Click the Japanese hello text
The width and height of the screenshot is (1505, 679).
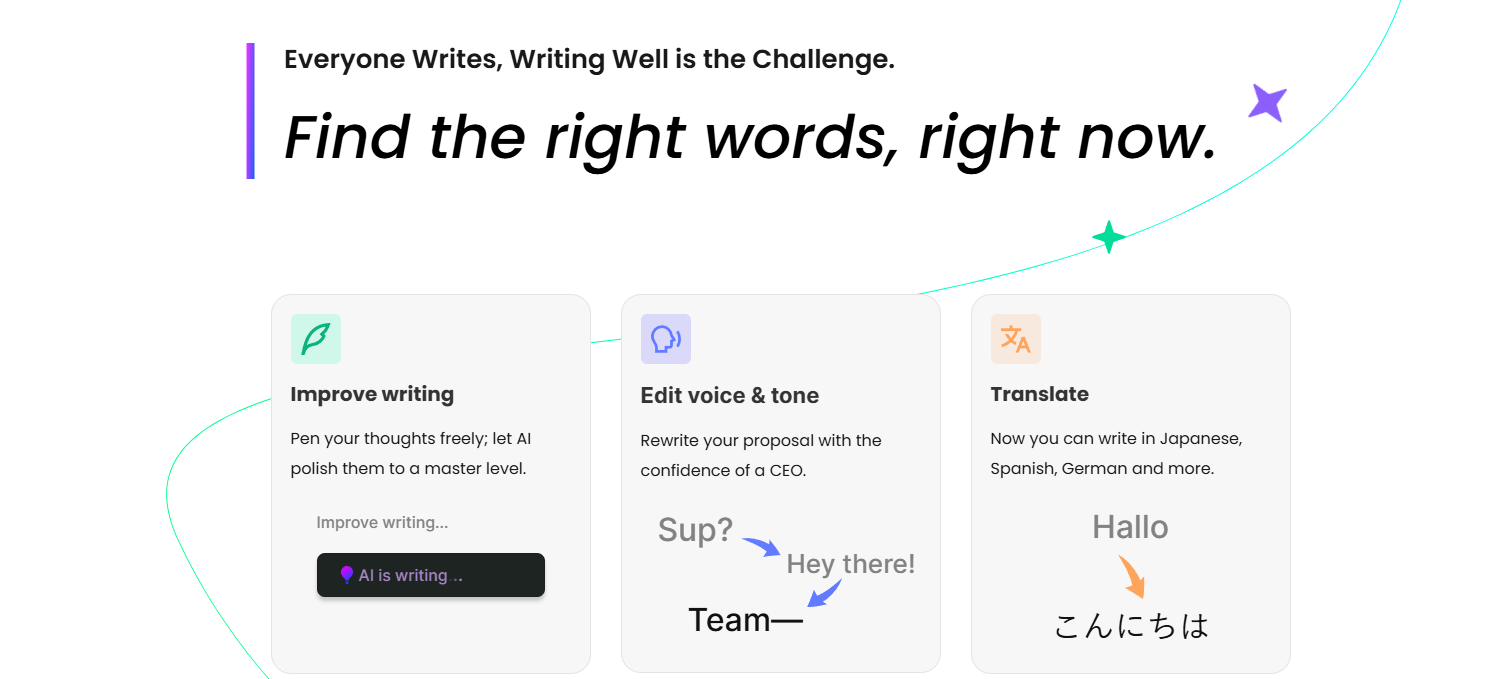pyautogui.click(x=1131, y=626)
